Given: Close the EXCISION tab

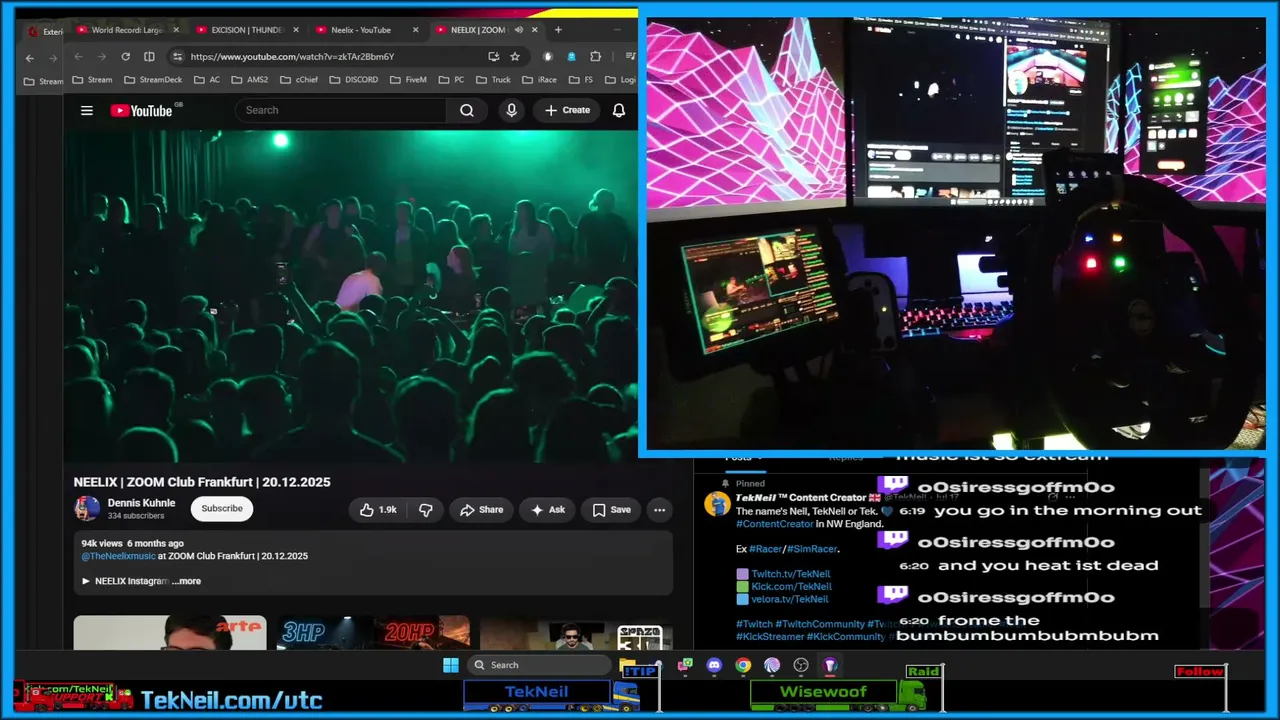Looking at the screenshot, I should tap(295, 30).
